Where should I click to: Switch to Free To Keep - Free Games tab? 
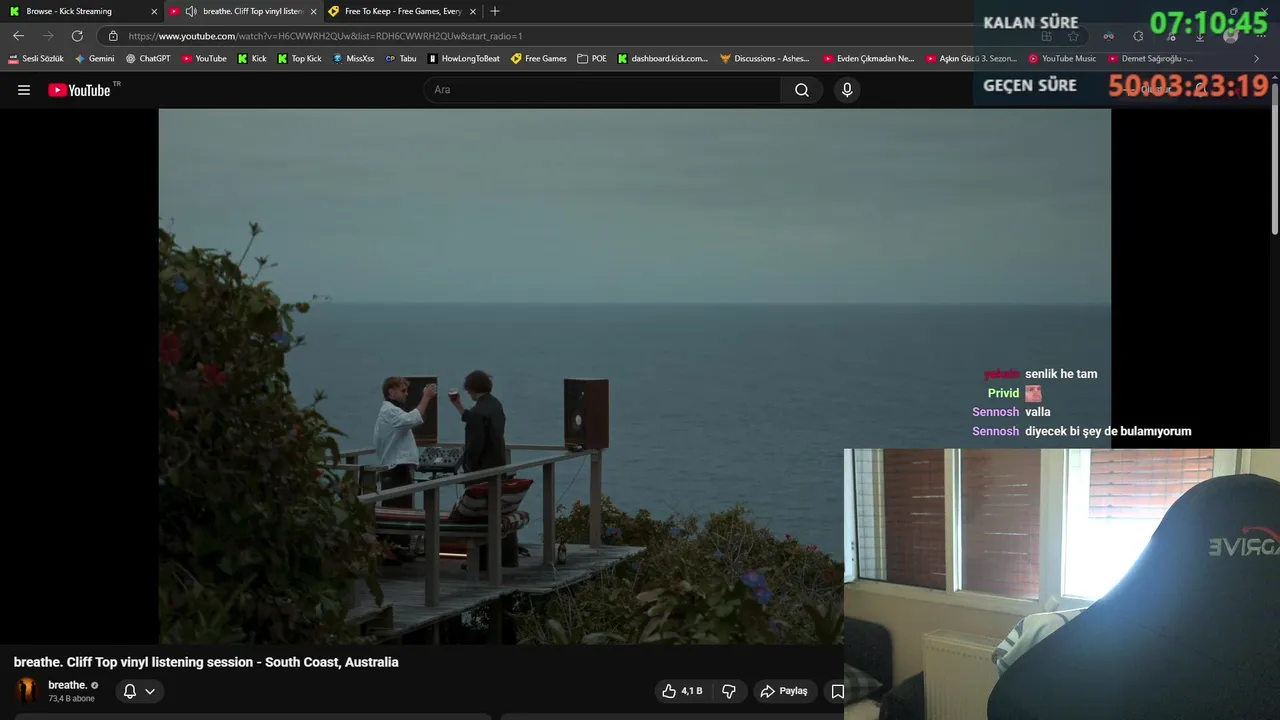[402, 11]
